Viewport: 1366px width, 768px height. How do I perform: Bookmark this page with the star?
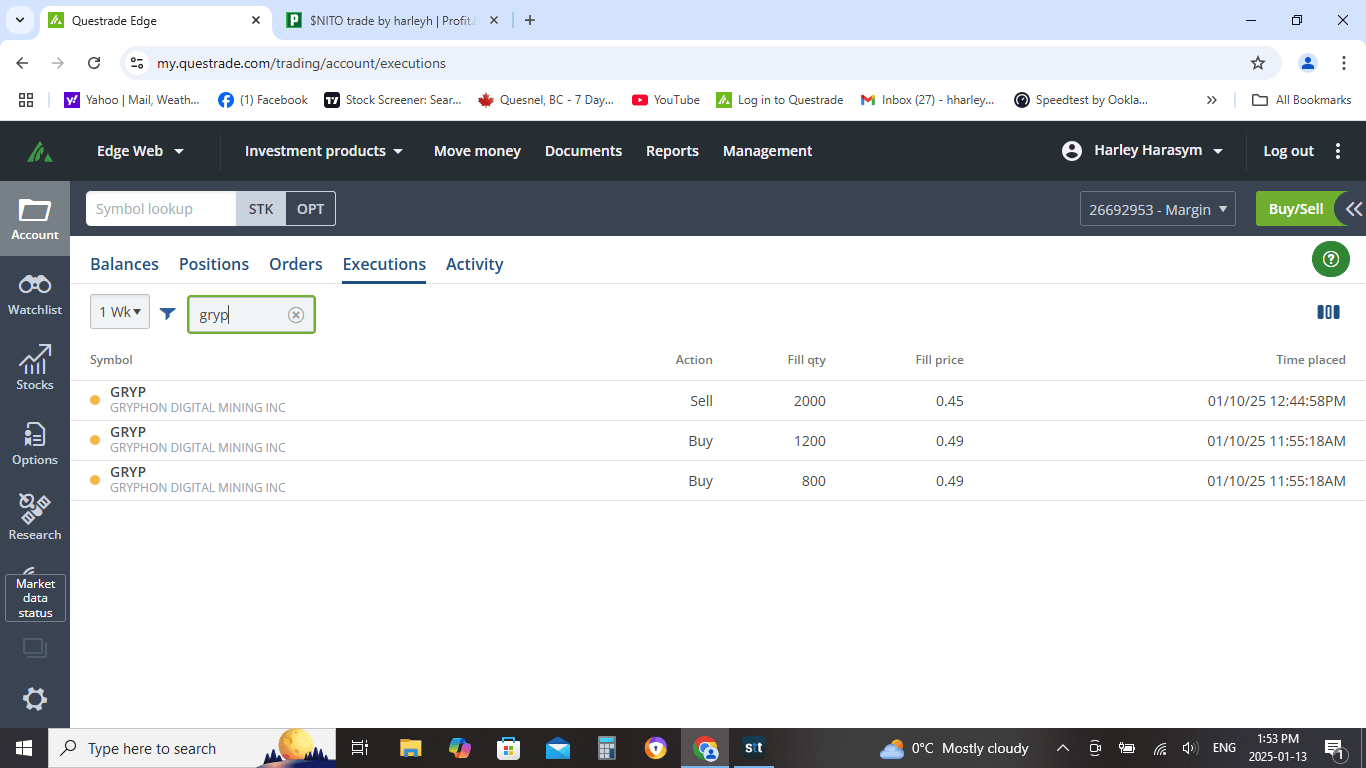[1258, 63]
